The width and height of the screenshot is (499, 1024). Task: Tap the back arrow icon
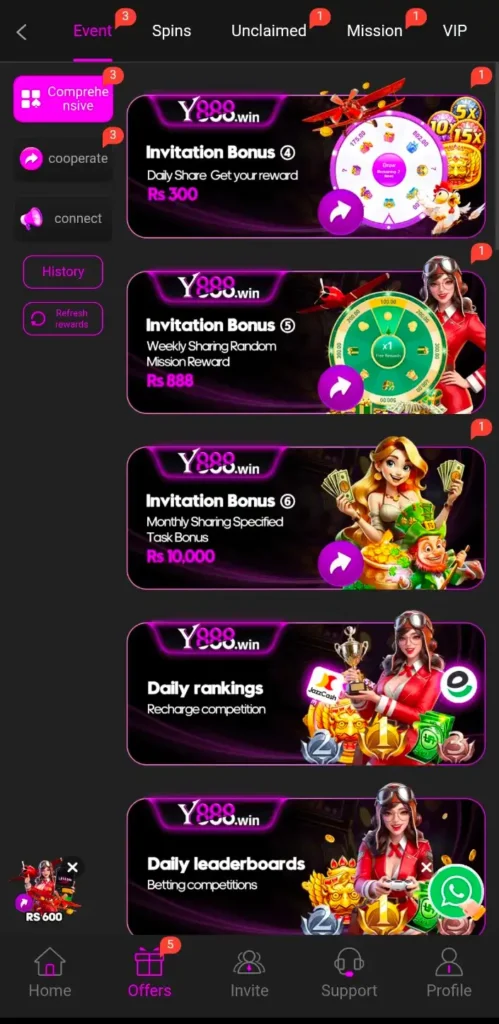[x=22, y=31]
